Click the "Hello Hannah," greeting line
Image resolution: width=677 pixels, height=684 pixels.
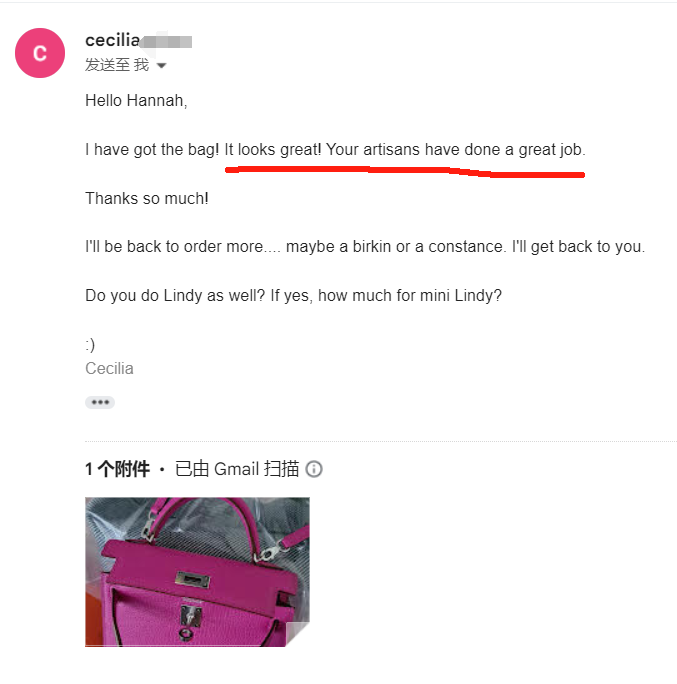click(x=136, y=101)
